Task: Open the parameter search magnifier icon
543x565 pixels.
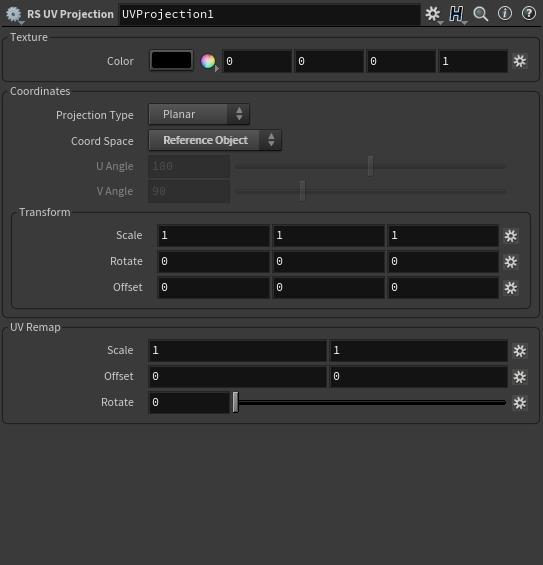Action: (x=481, y=14)
